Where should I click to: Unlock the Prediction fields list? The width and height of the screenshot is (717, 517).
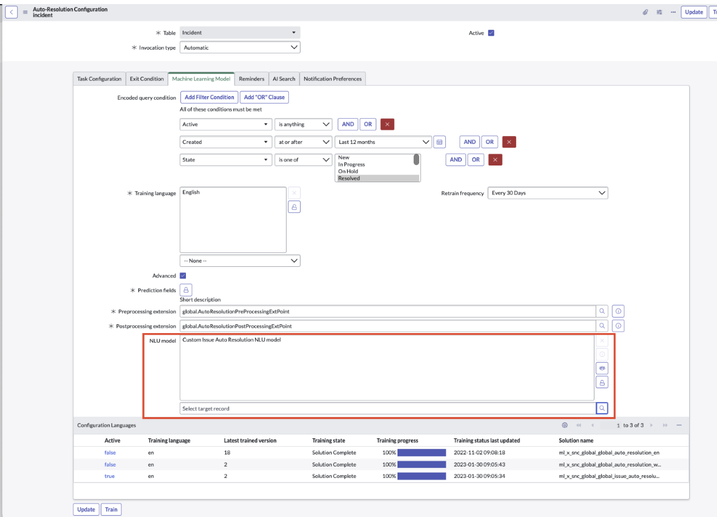pos(186,290)
